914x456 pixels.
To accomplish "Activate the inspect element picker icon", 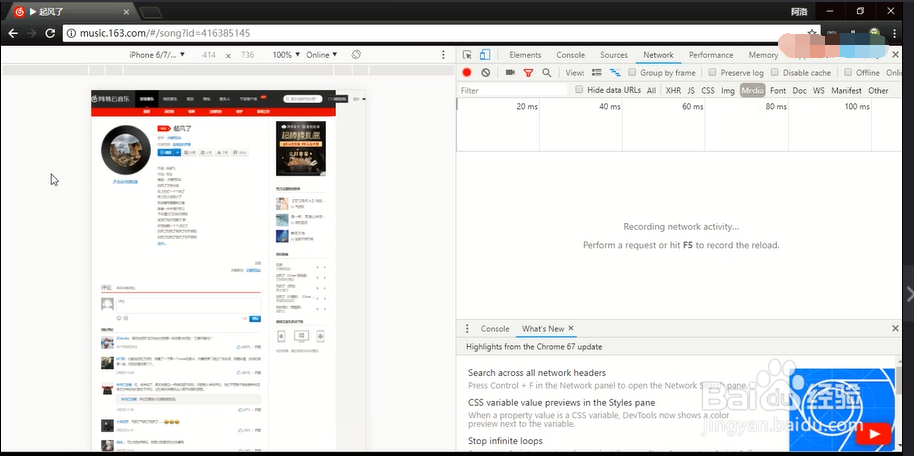I will point(467,55).
